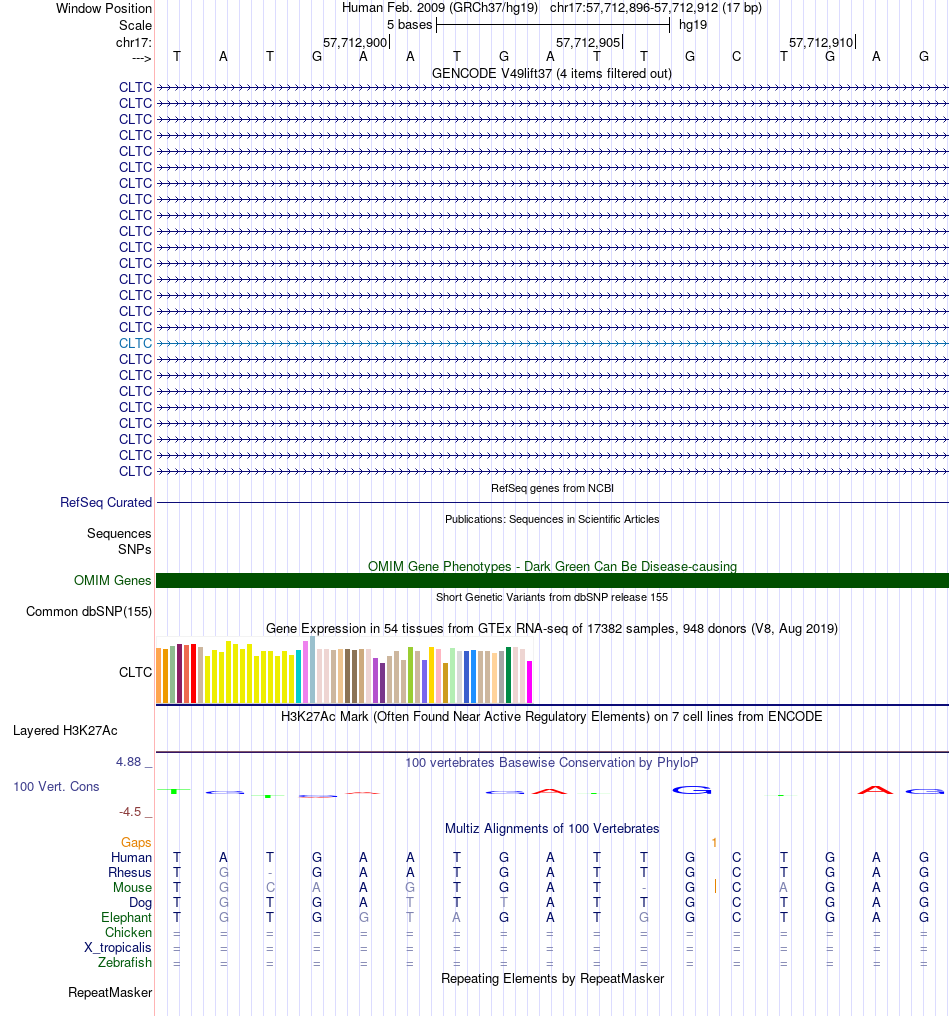950x1016 pixels.
Task: Click the 57,712,910 position marker
Action: (822, 43)
